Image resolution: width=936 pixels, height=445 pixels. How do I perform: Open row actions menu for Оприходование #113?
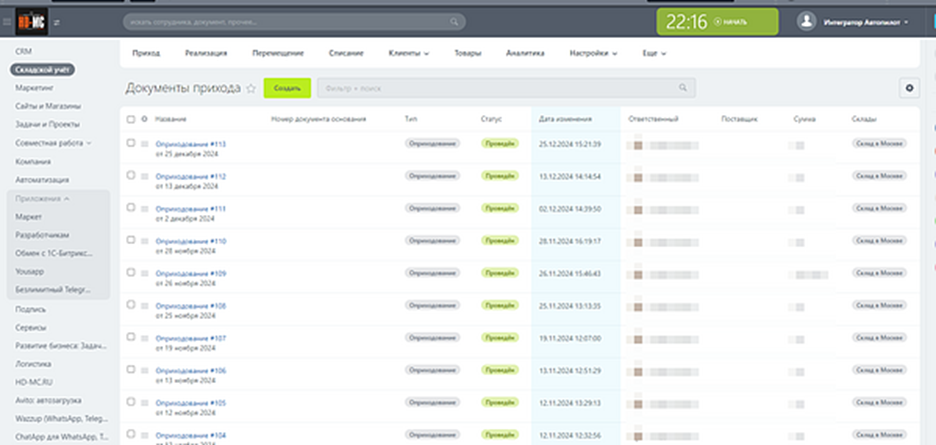[x=144, y=144]
